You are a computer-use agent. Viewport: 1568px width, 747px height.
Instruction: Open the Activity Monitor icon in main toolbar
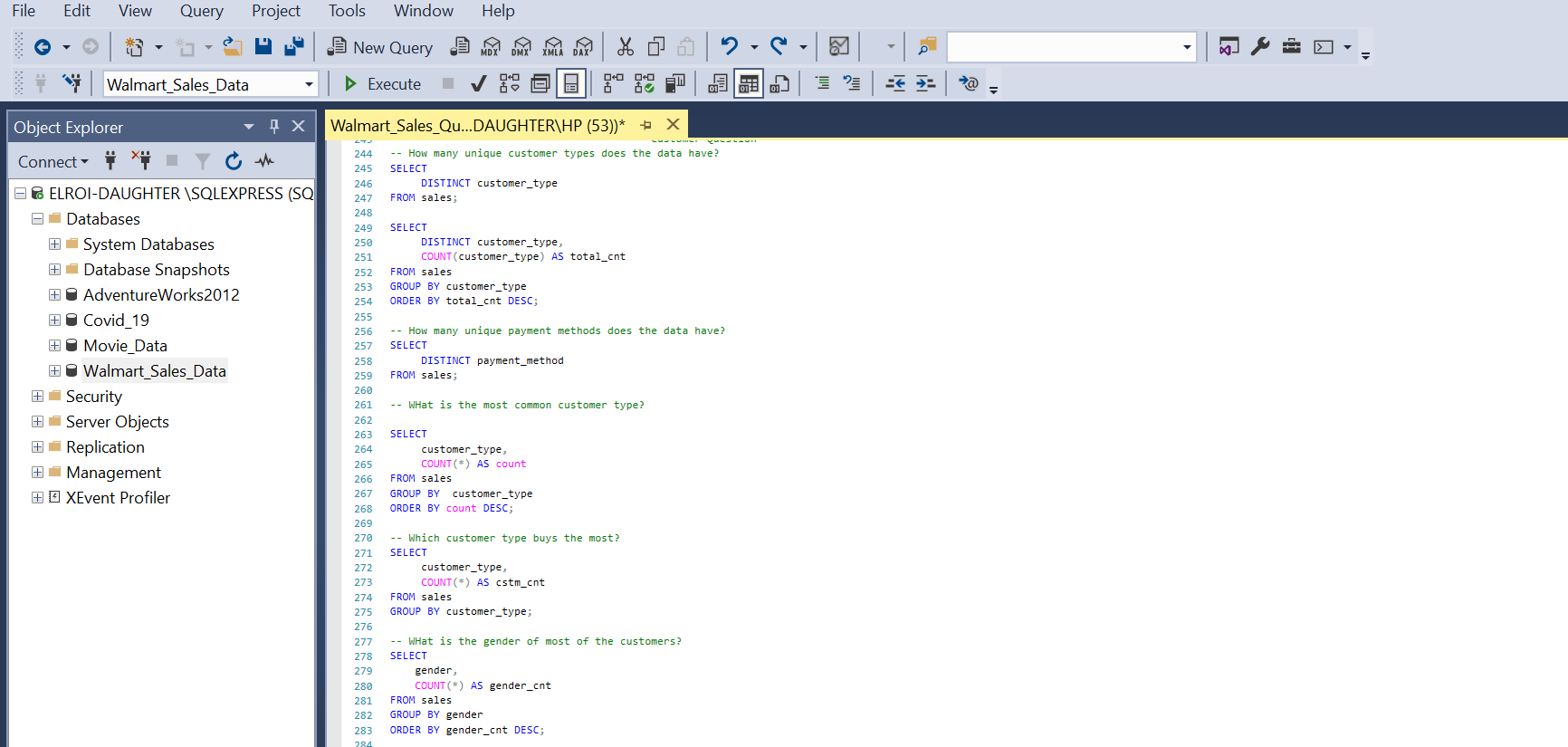839,47
